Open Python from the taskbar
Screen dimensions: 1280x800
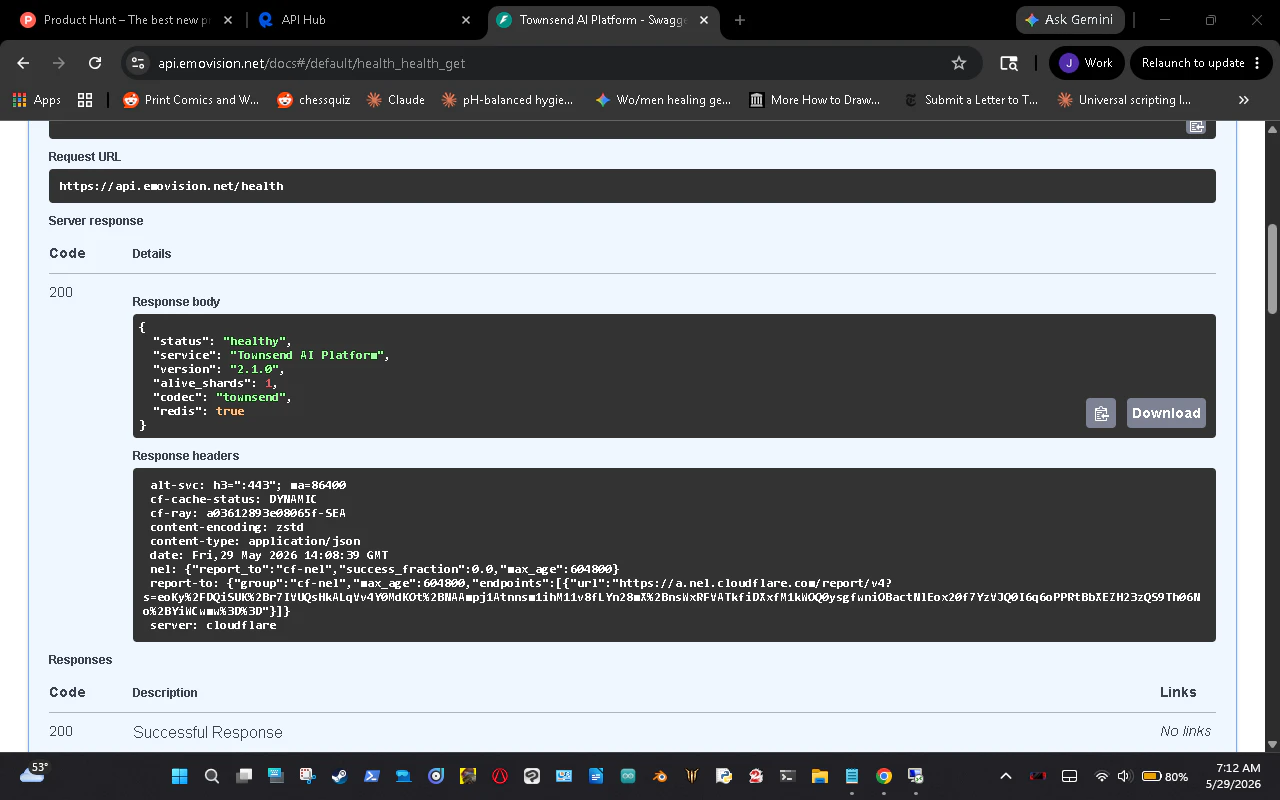724,776
